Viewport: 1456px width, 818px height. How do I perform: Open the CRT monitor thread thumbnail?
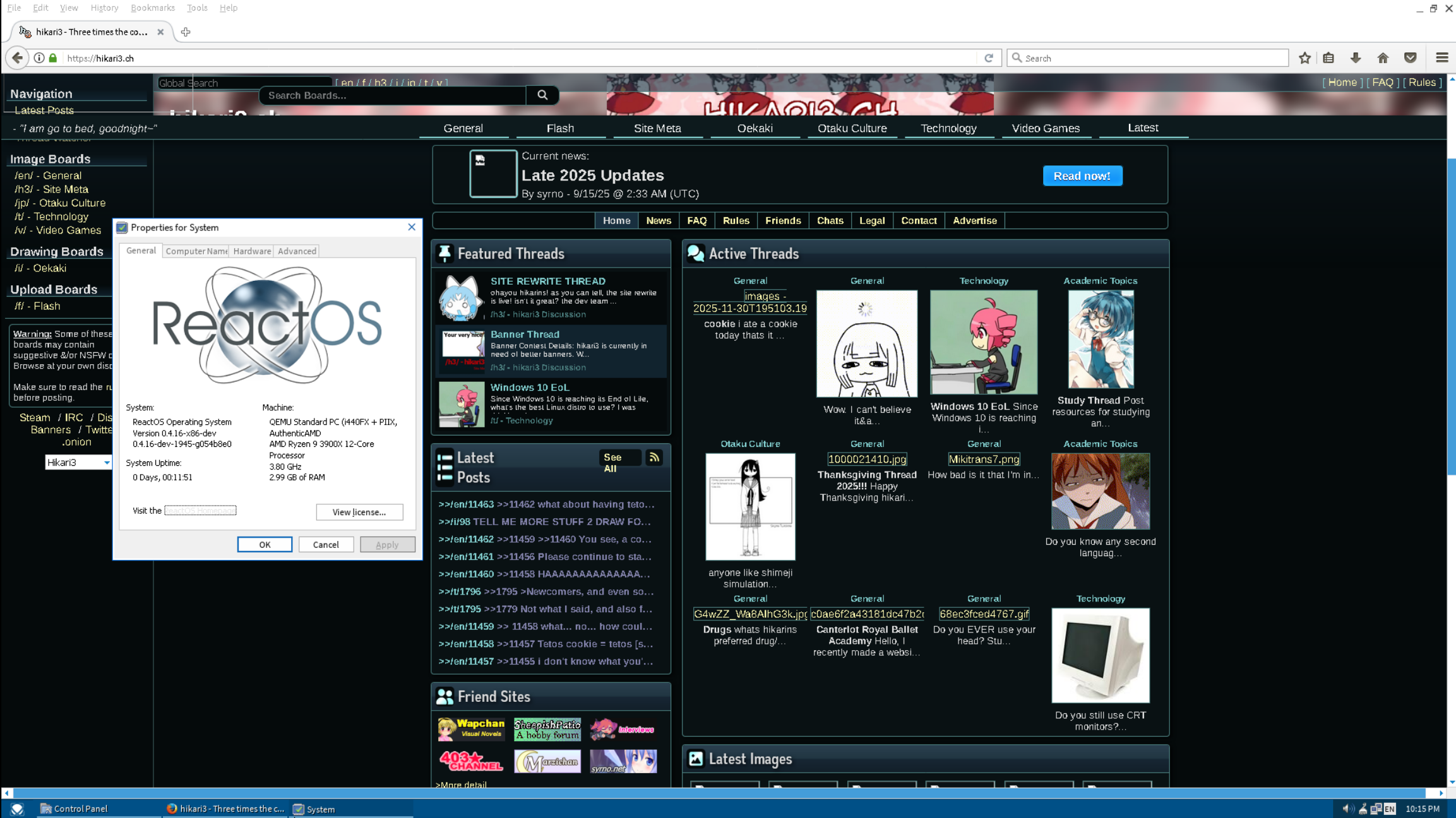(x=1100, y=655)
